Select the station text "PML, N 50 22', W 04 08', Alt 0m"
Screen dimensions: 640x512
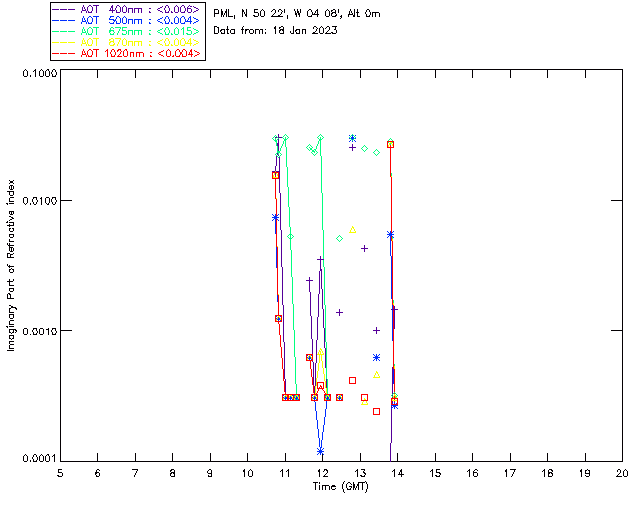tap(297, 14)
